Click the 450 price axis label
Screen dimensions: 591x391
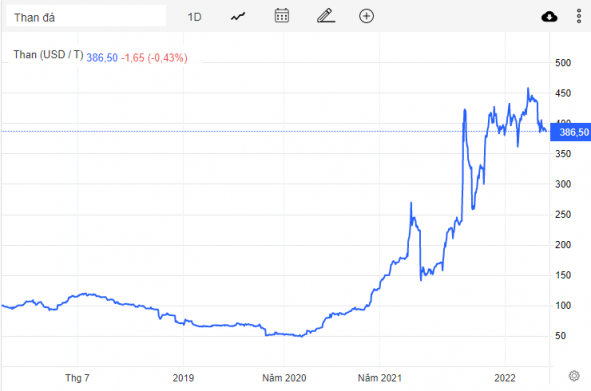pyautogui.click(x=563, y=93)
